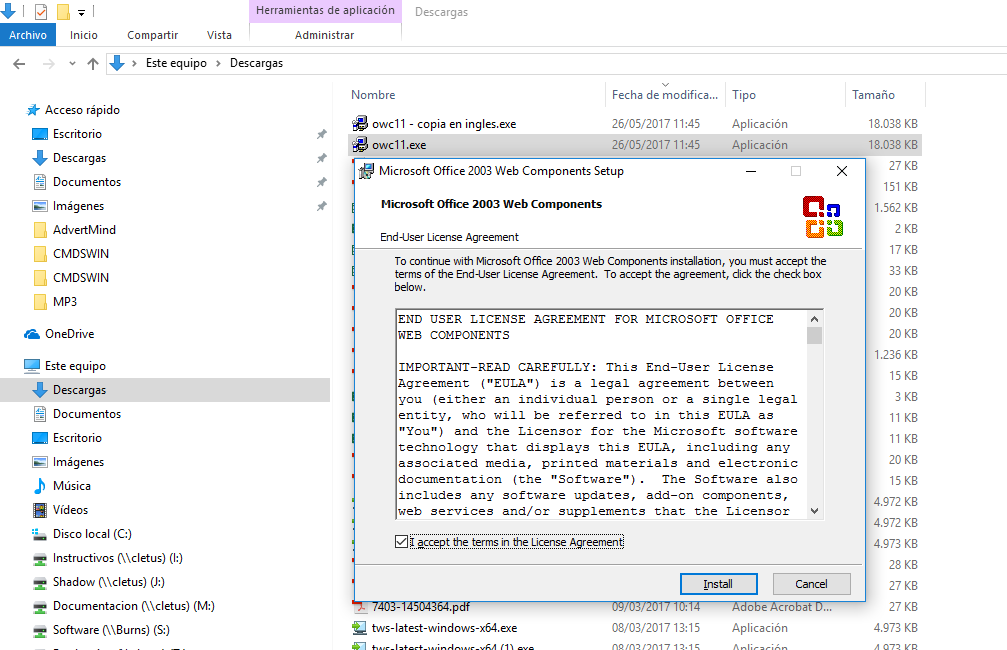Screen dimensions: 1007x650
Task: Expand the chevron before Este equipo in address bar
Action: pyautogui.click(x=134, y=63)
